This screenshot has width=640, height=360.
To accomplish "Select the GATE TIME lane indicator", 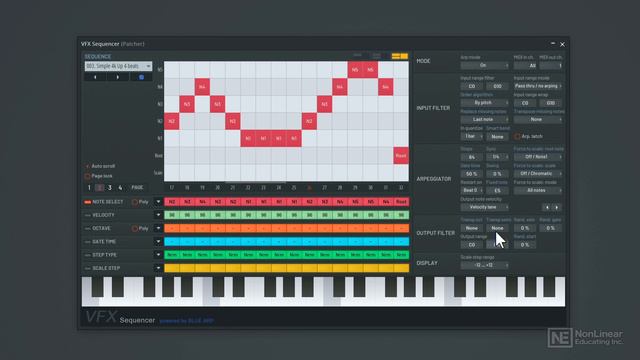I will tap(87, 242).
